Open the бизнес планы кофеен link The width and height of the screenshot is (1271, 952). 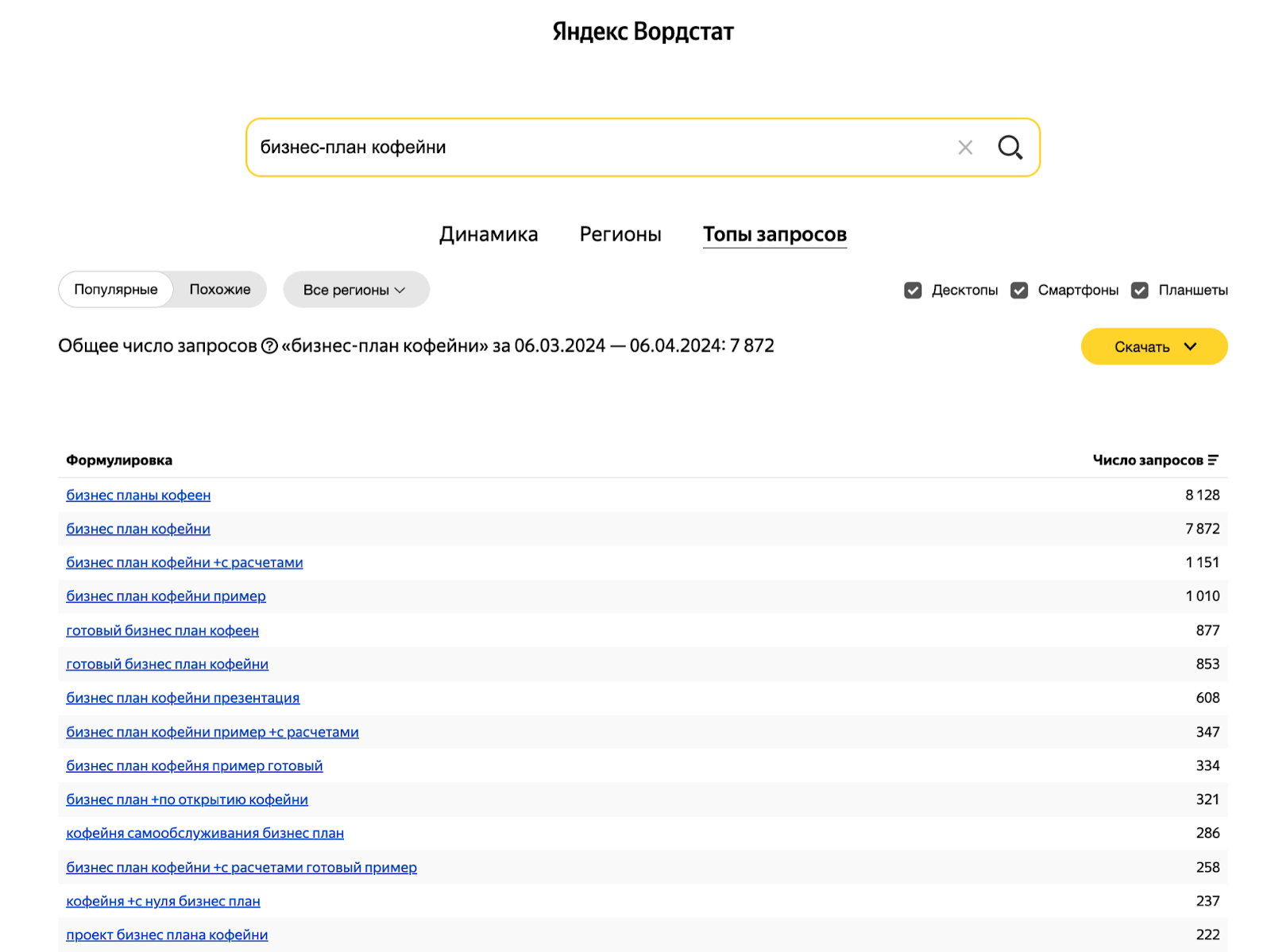point(138,495)
